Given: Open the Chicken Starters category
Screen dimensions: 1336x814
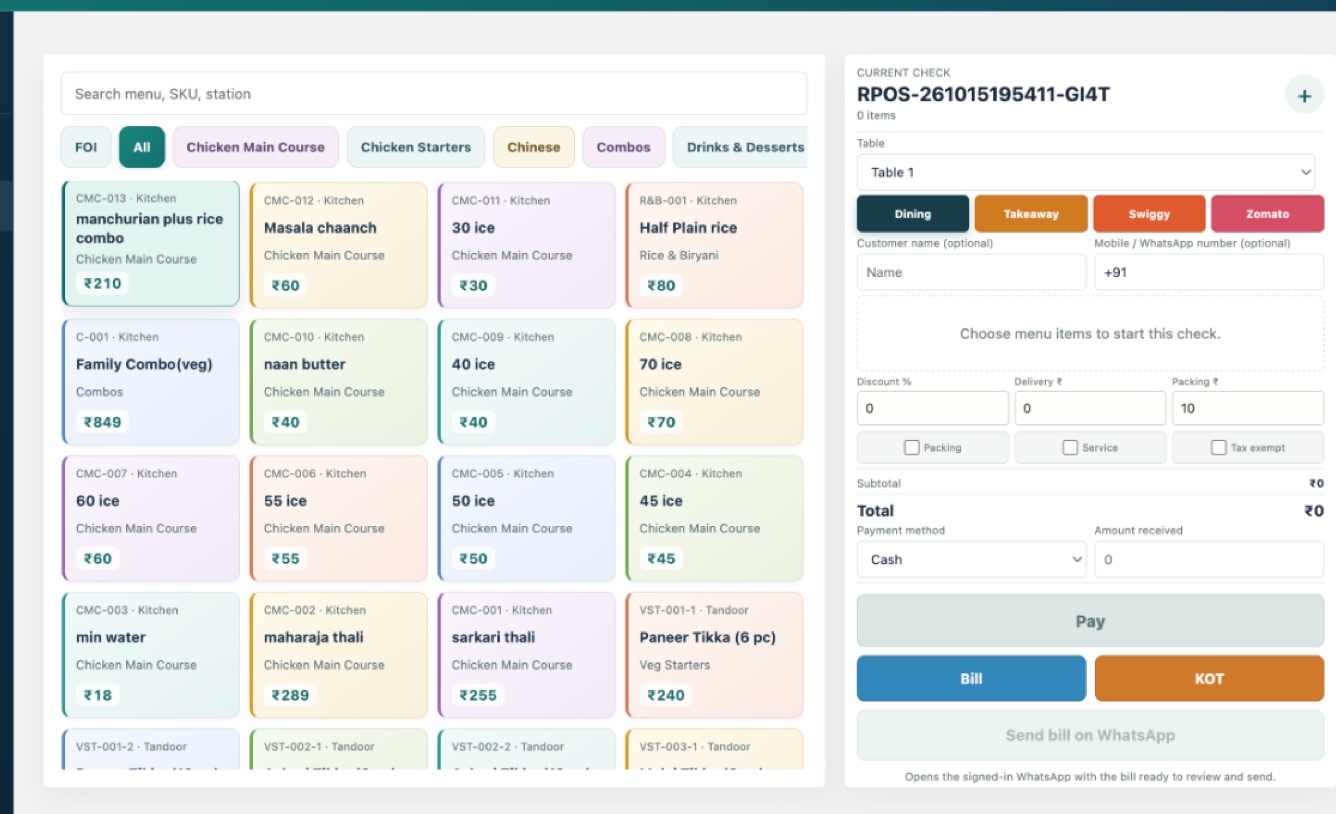Looking at the screenshot, I should pyautogui.click(x=416, y=147).
